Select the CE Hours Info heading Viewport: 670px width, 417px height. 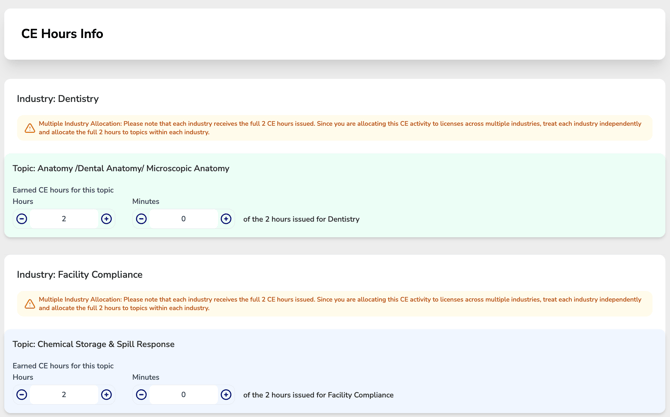point(62,34)
